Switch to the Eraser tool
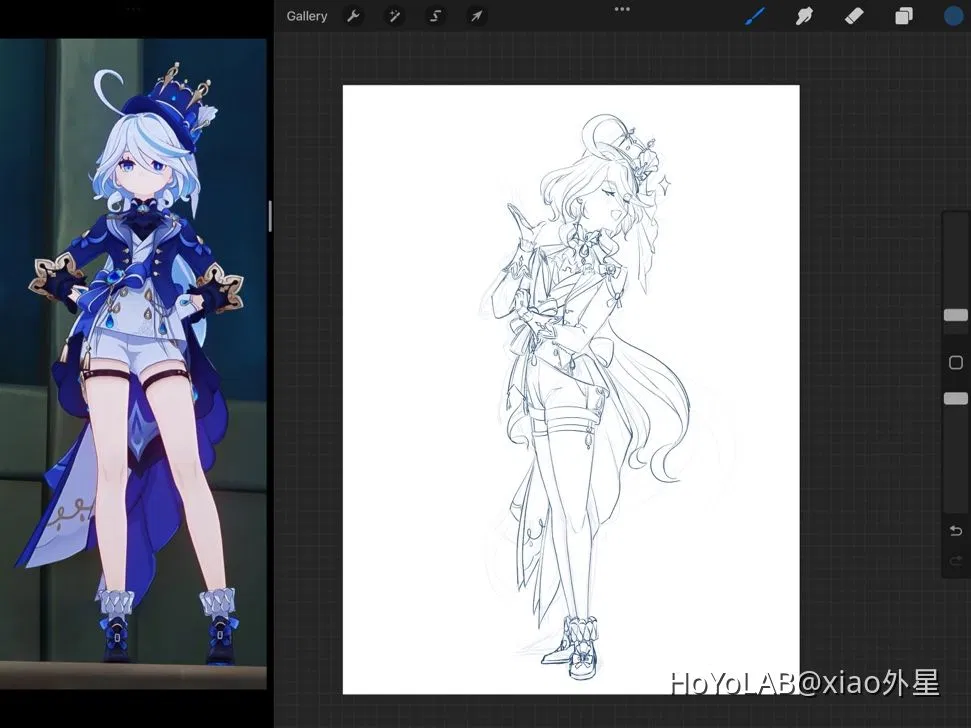This screenshot has height=728, width=971. [853, 15]
